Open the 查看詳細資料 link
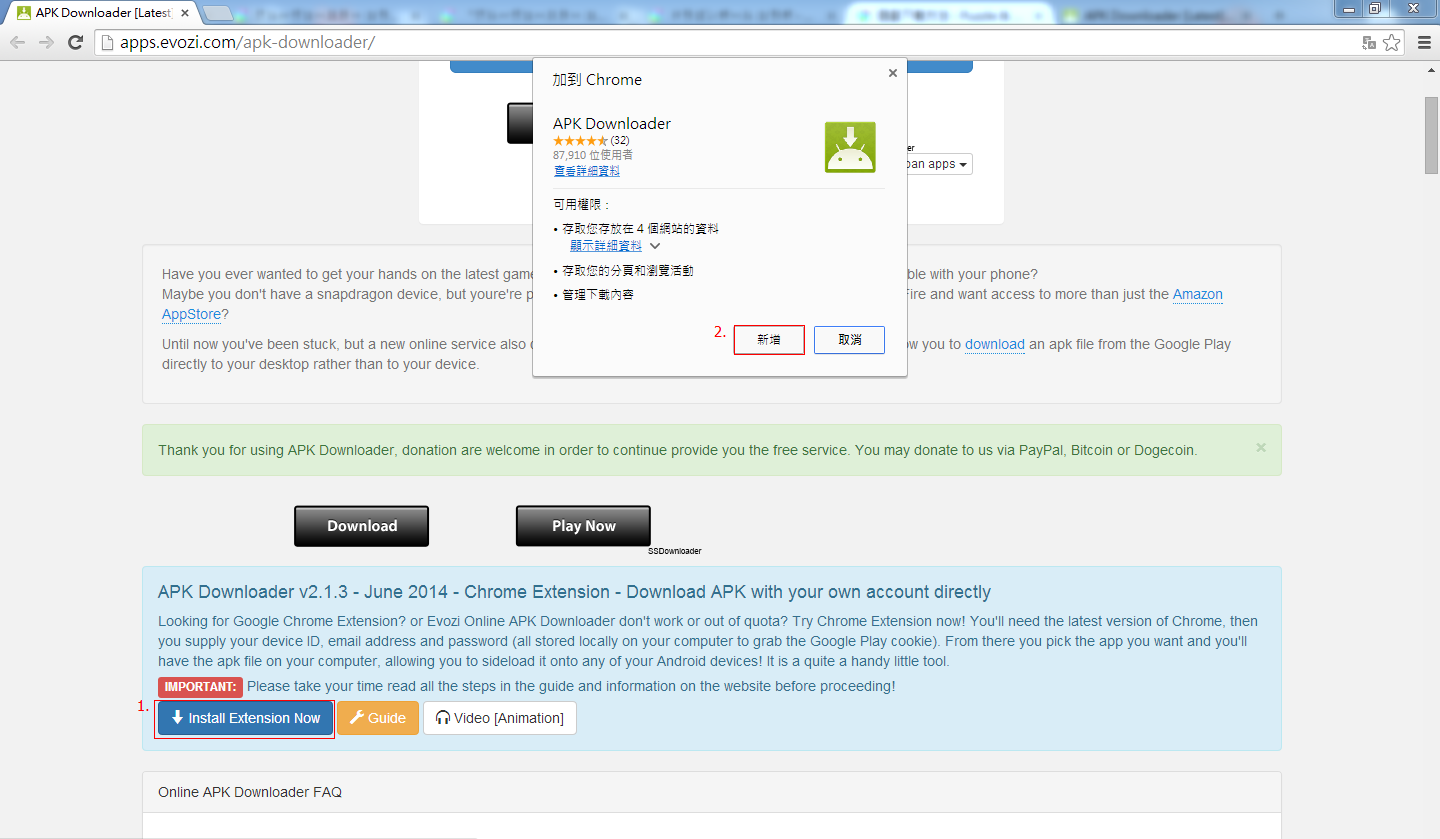Screen dimensions: 1440x839 point(586,171)
